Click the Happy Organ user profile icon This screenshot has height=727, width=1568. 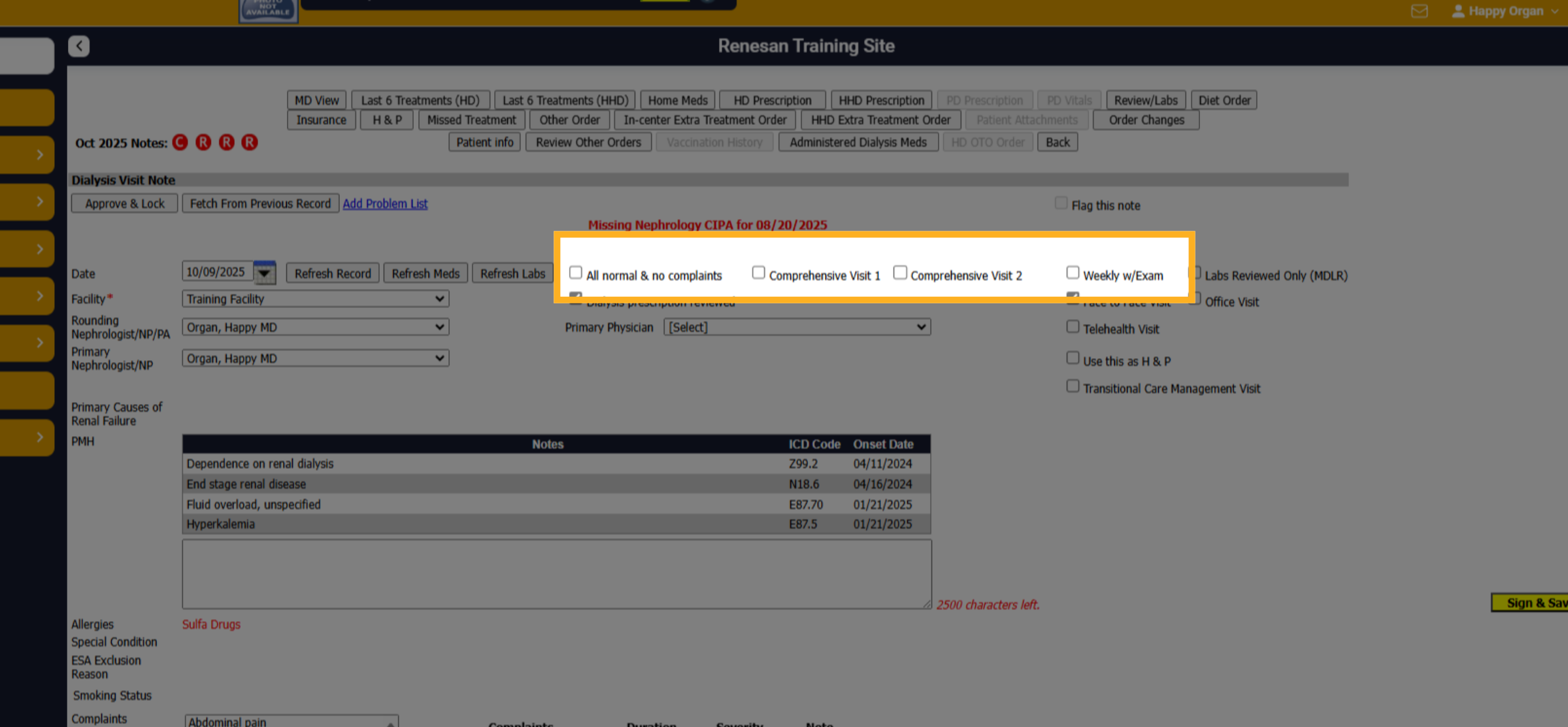pos(1458,11)
